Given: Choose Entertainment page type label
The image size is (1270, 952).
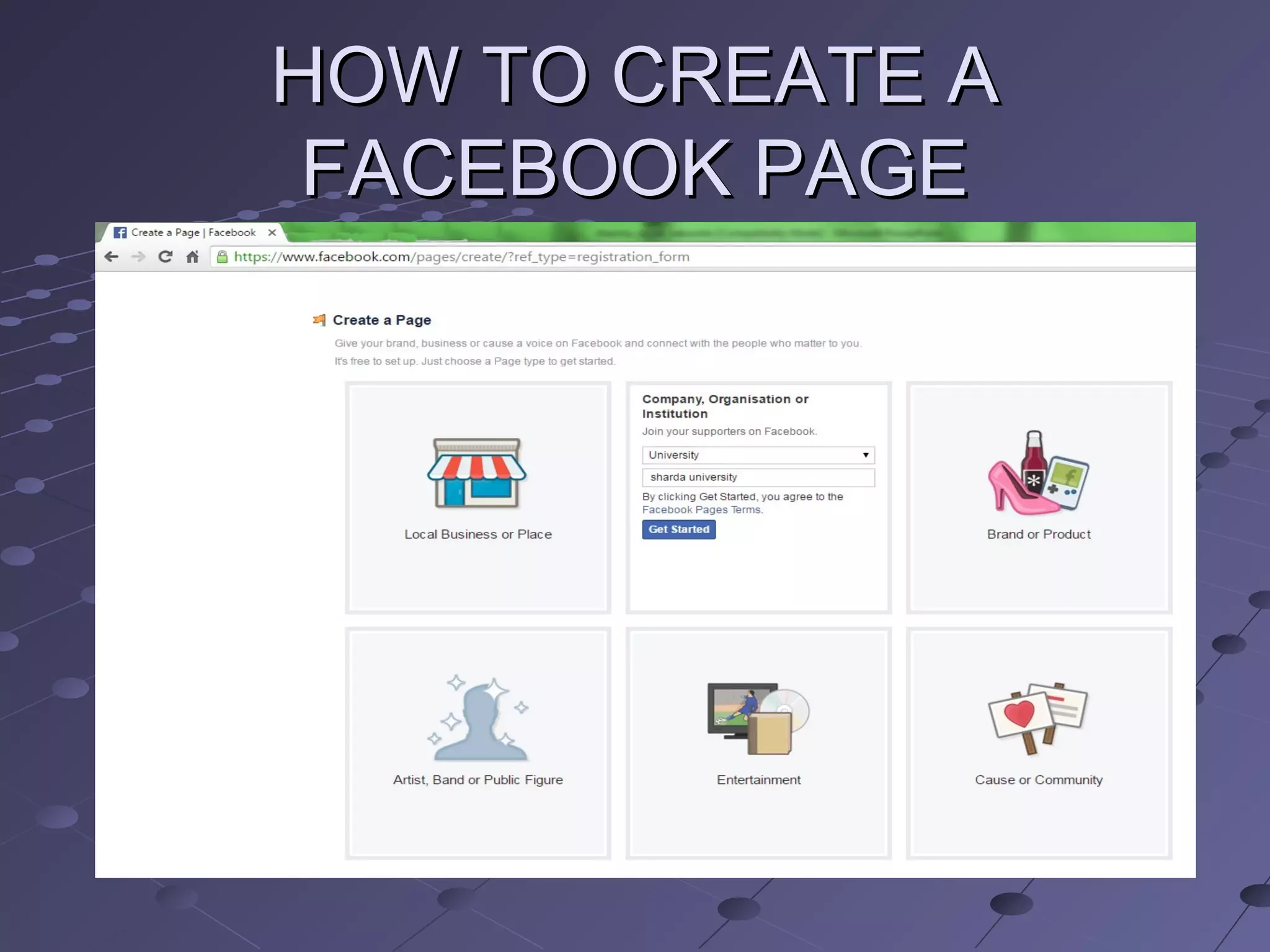Looking at the screenshot, I should click(758, 780).
